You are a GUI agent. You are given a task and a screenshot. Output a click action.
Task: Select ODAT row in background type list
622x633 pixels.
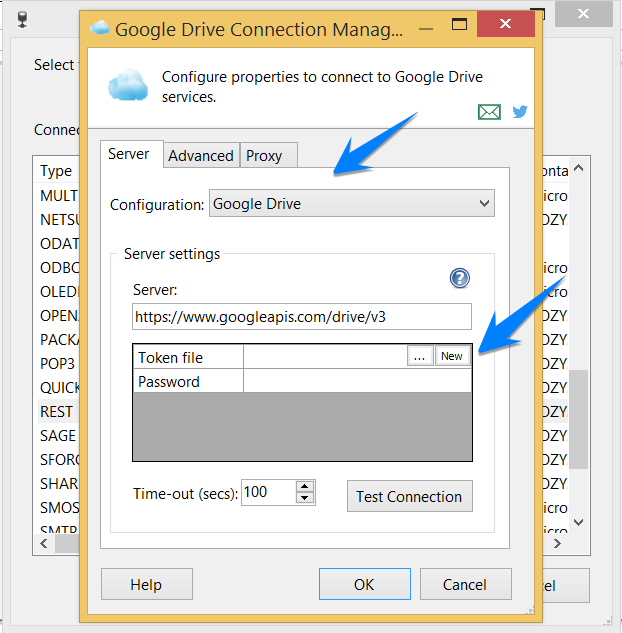(59, 243)
